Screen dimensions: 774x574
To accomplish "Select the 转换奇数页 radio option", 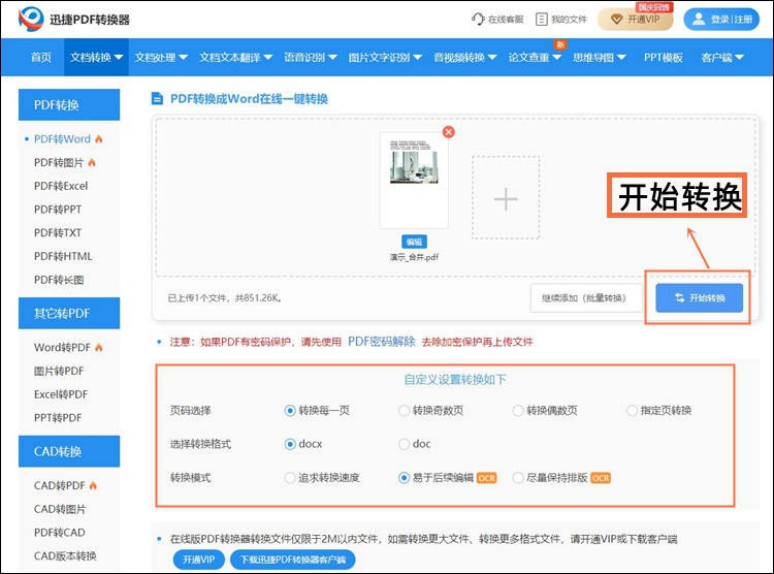I will pos(404,410).
